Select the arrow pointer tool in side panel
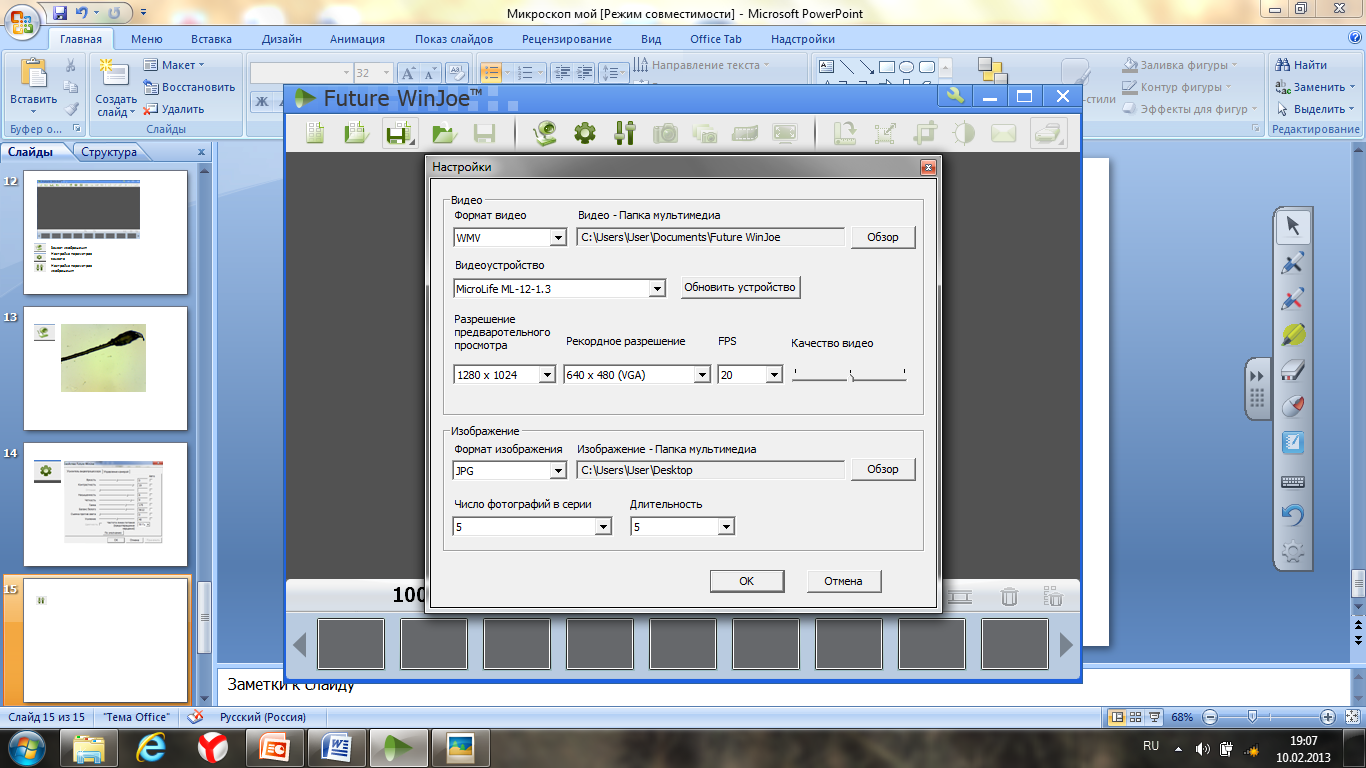Screen dimensions: 1366x768 (1292, 226)
